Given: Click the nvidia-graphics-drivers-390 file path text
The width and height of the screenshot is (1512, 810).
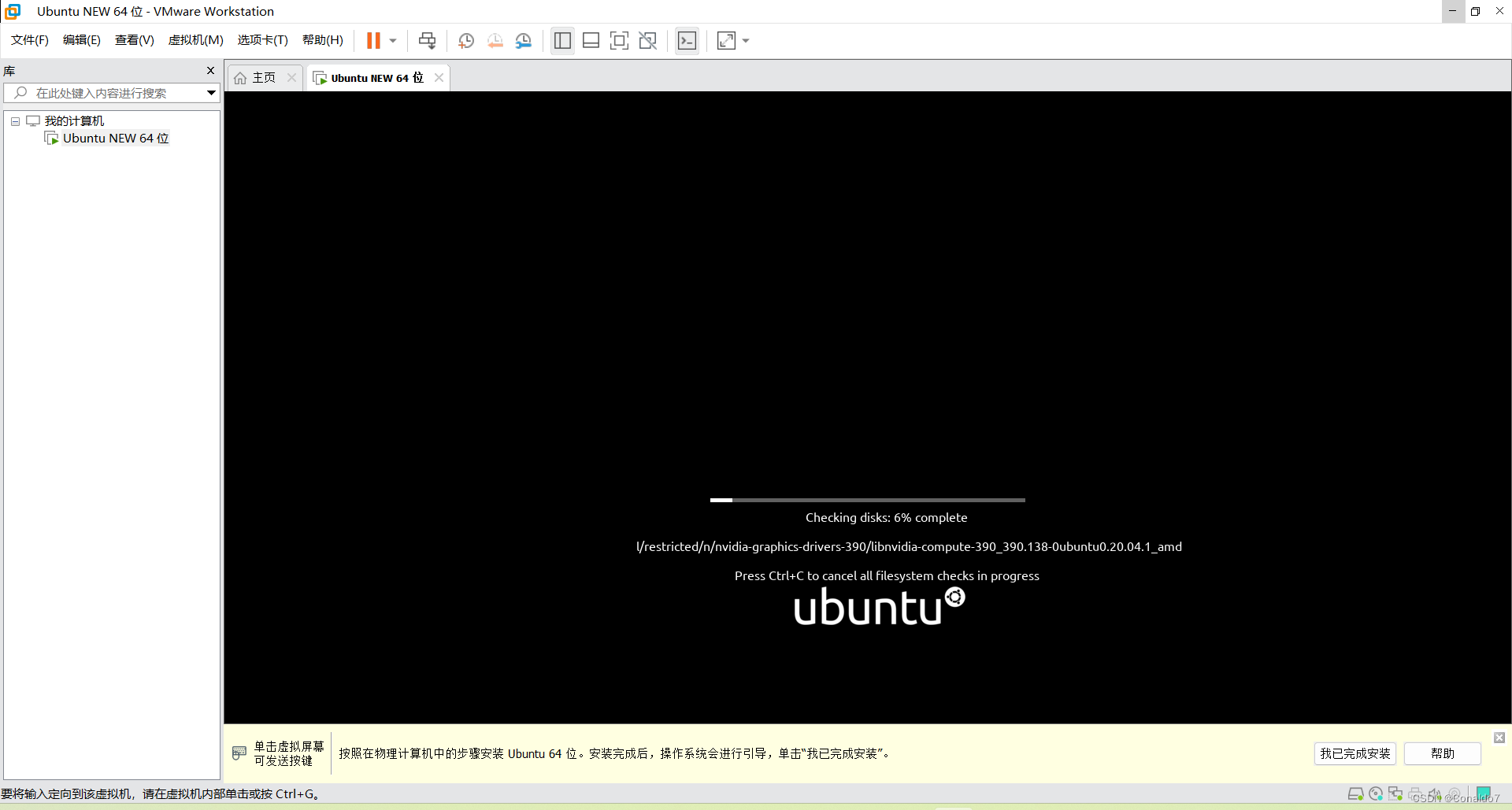Looking at the screenshot, I should tap(909, 546).
